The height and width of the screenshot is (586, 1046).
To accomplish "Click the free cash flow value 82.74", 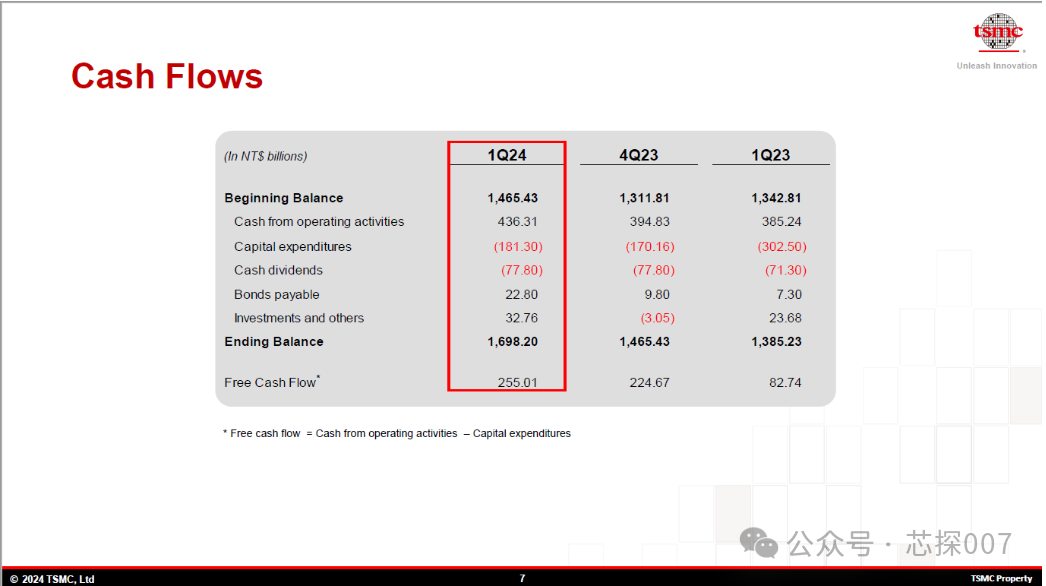I will 785,382.
